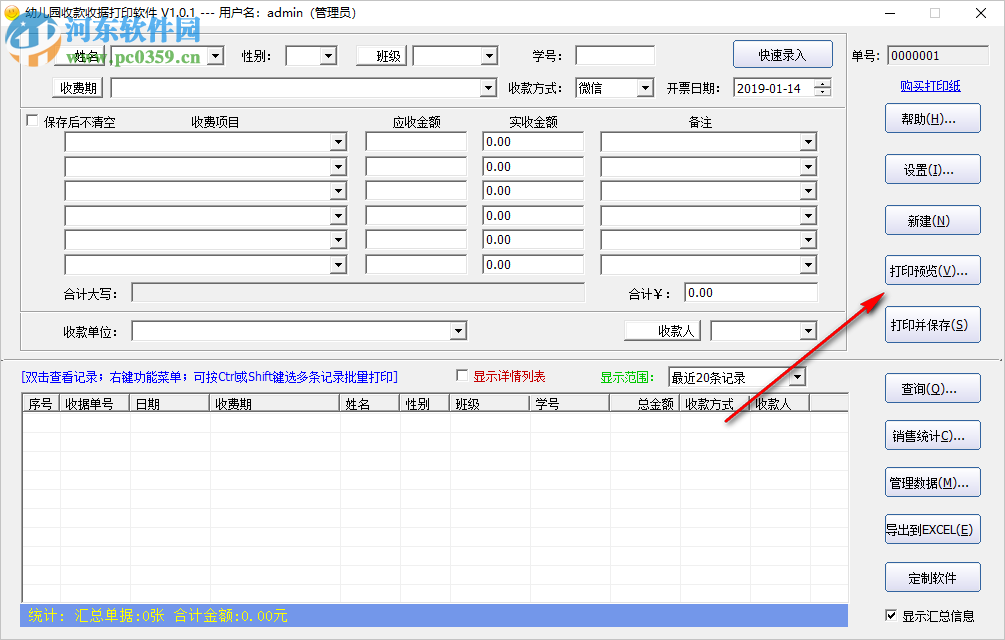Sort by 收据单号 column header
Screen dimensions: 1005x640
pyautogui.click(x=95, y=404)
